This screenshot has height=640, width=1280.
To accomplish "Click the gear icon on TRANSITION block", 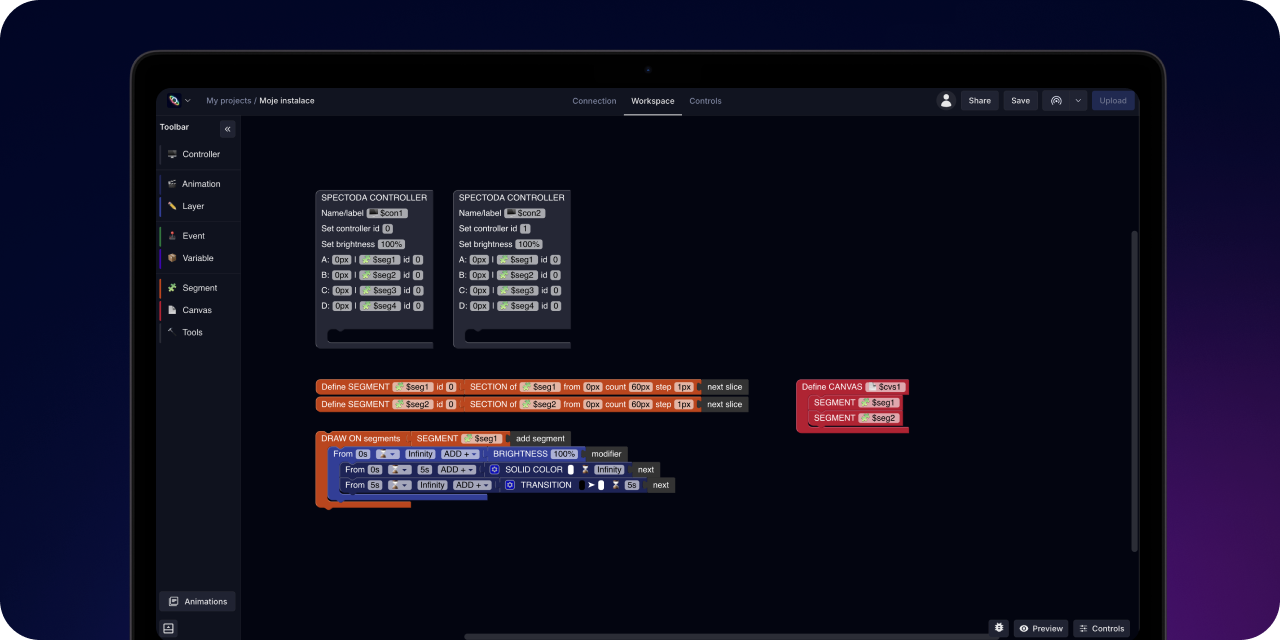I will pos(510,485).
